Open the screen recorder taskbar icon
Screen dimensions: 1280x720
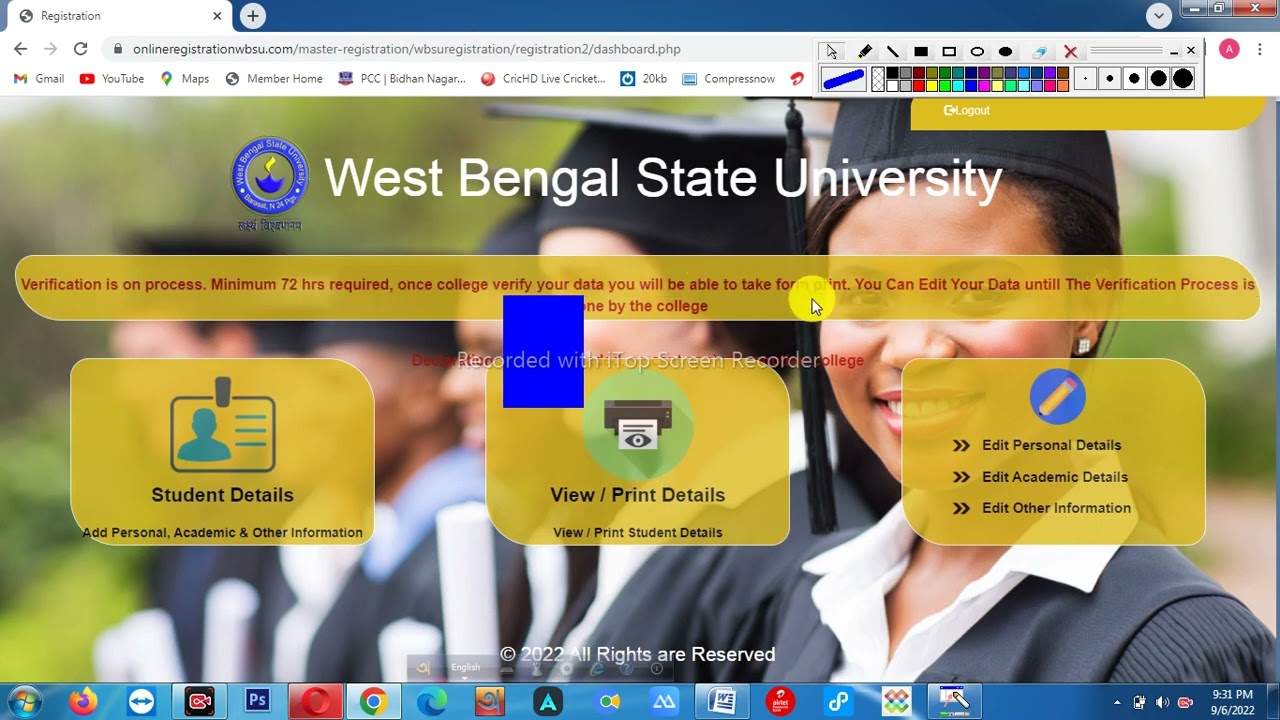(x=200, y=702)
